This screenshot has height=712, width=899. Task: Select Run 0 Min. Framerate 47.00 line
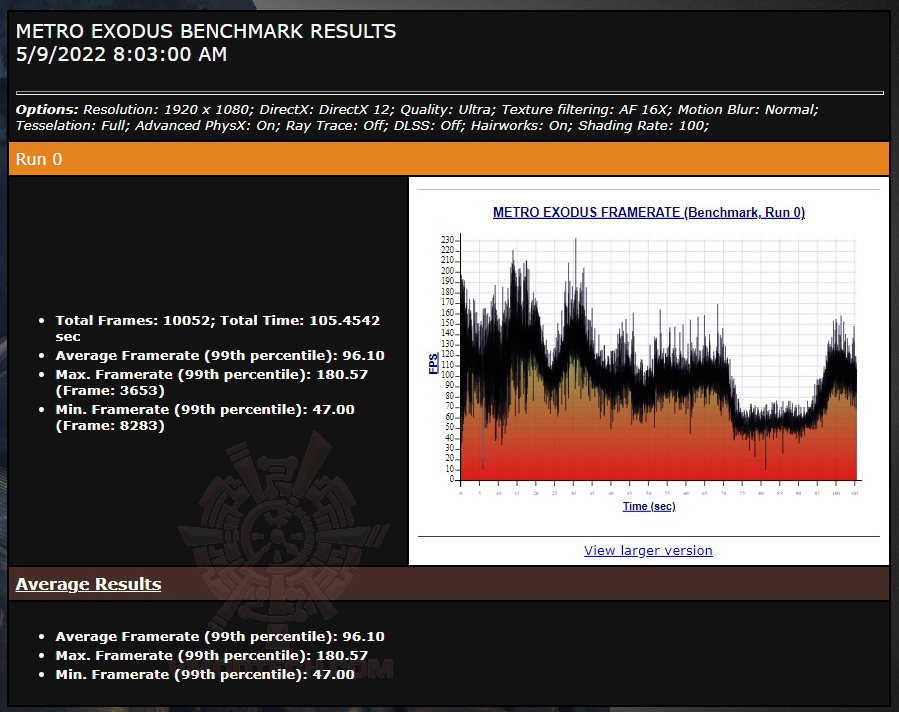click(205, 417)
